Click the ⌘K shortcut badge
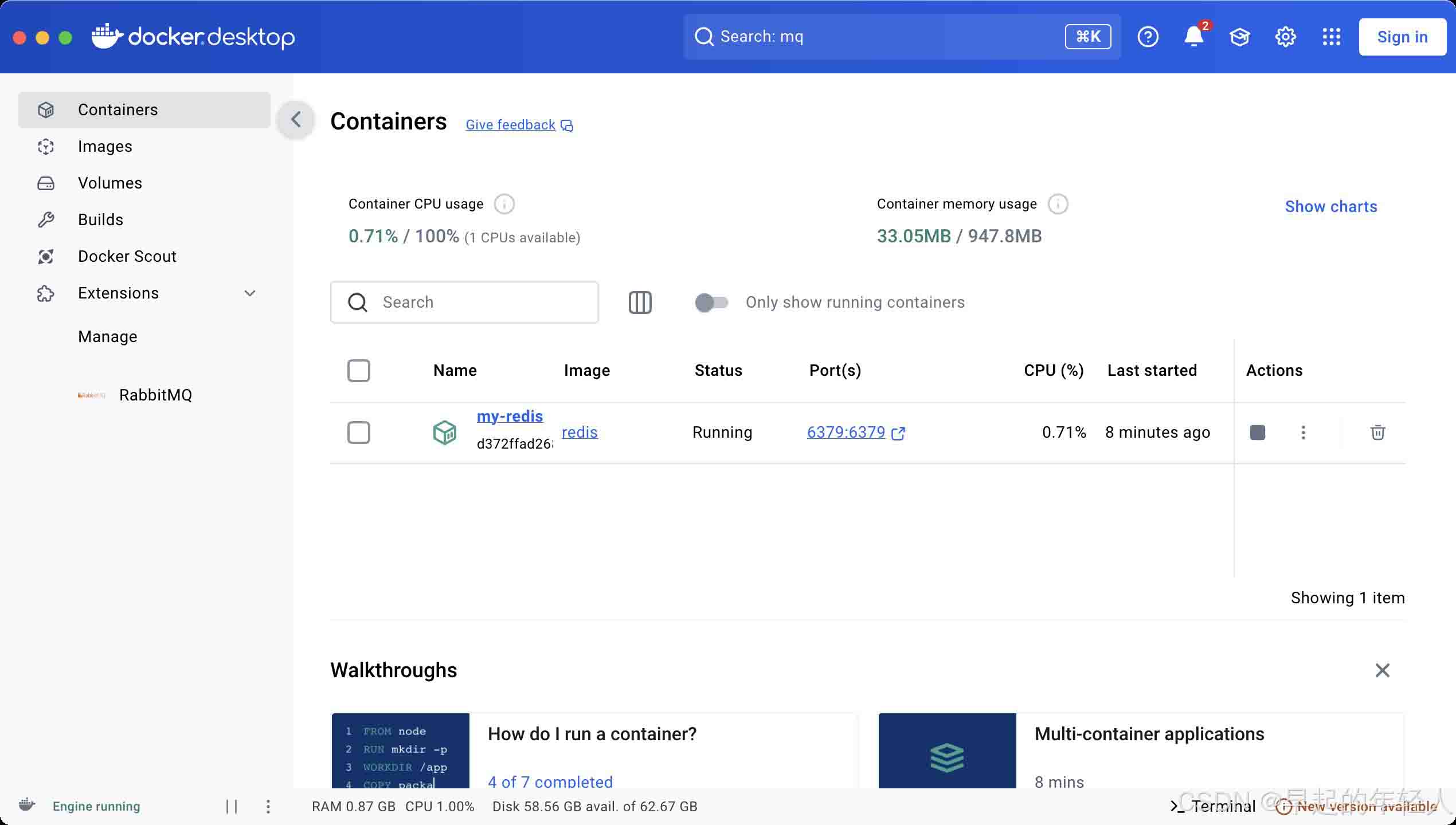 pos(1088,37)
